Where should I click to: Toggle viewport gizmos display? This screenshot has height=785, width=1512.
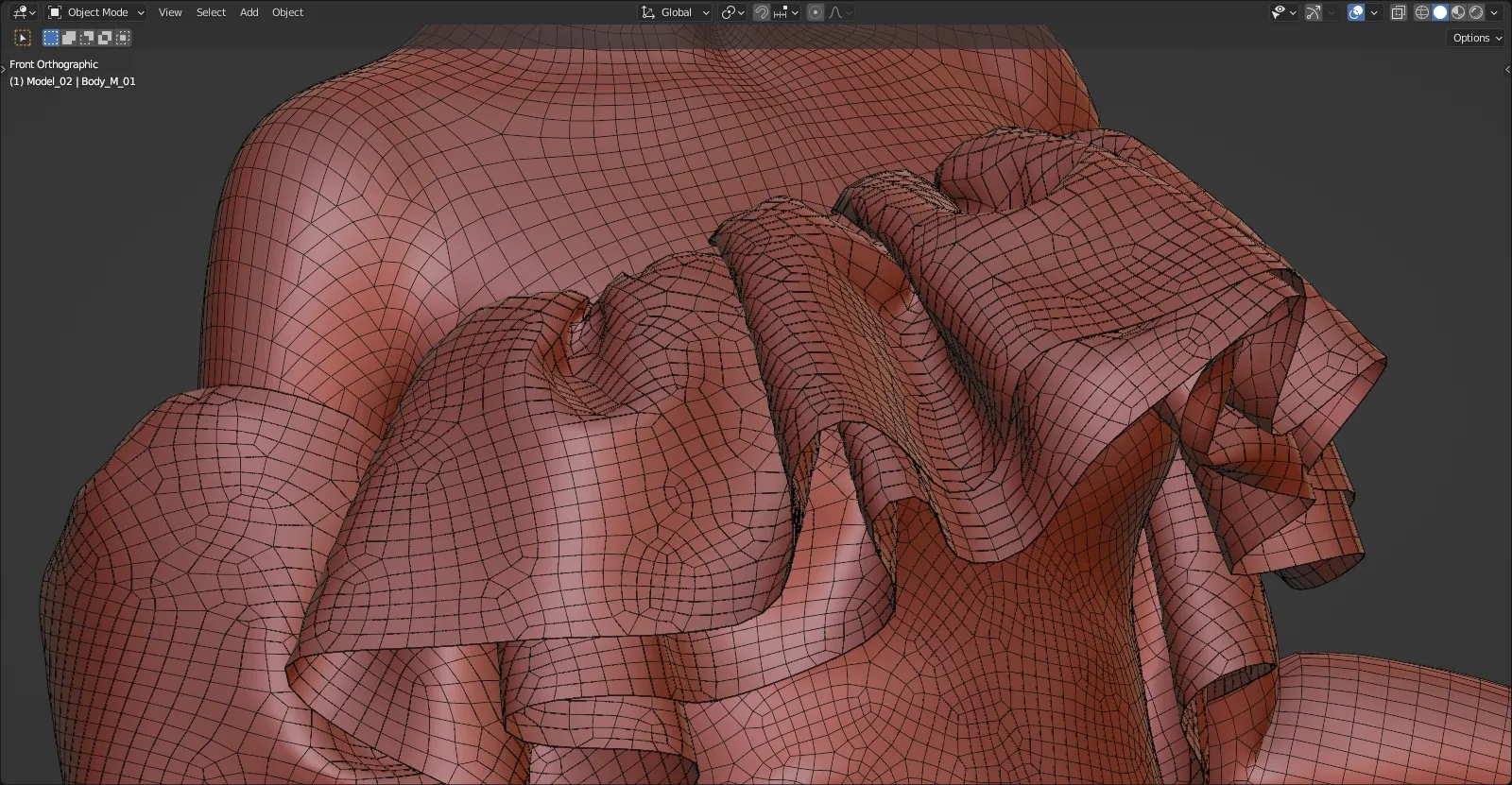[x=1314, y=12]
